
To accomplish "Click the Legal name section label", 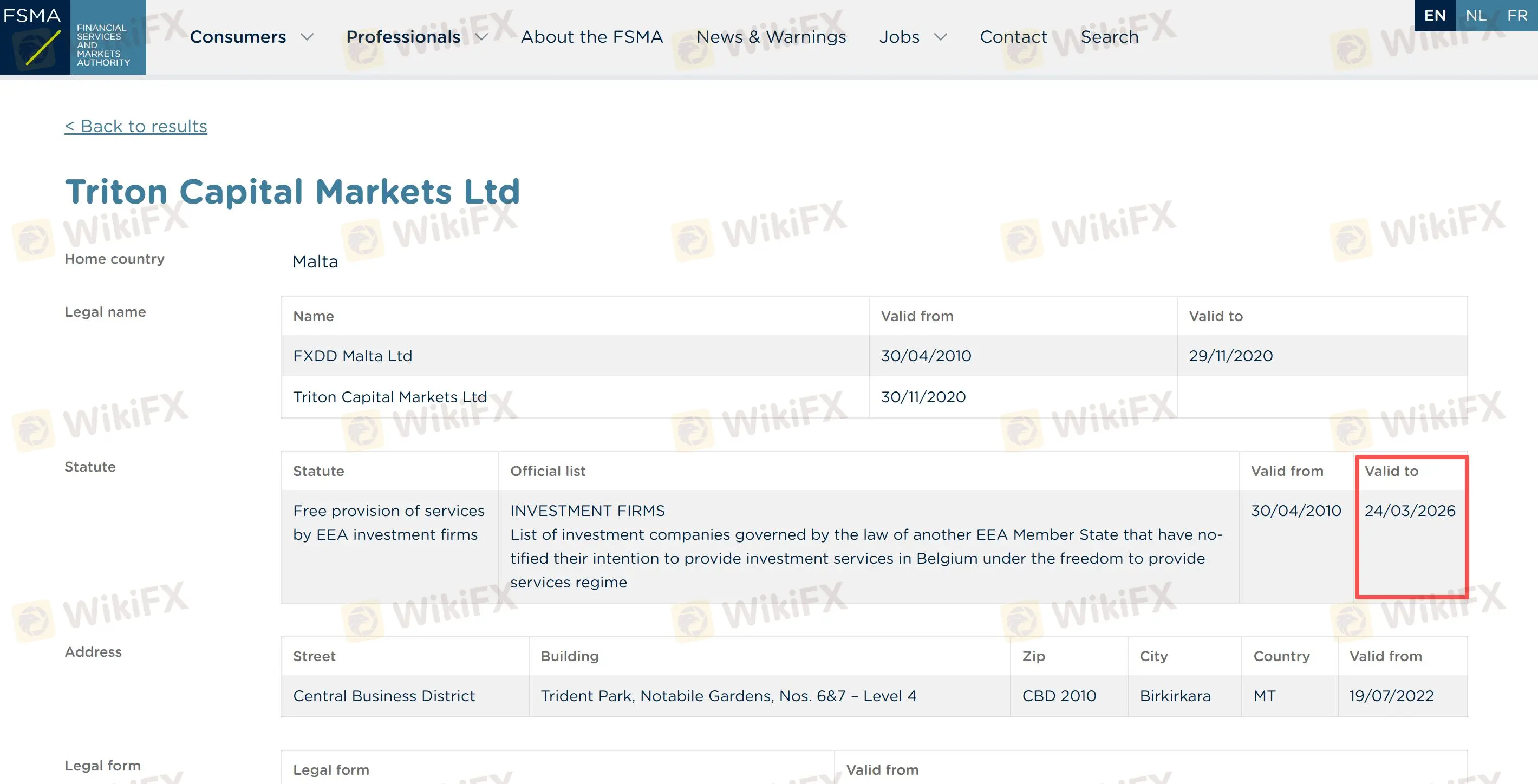I will click(105, 312).
